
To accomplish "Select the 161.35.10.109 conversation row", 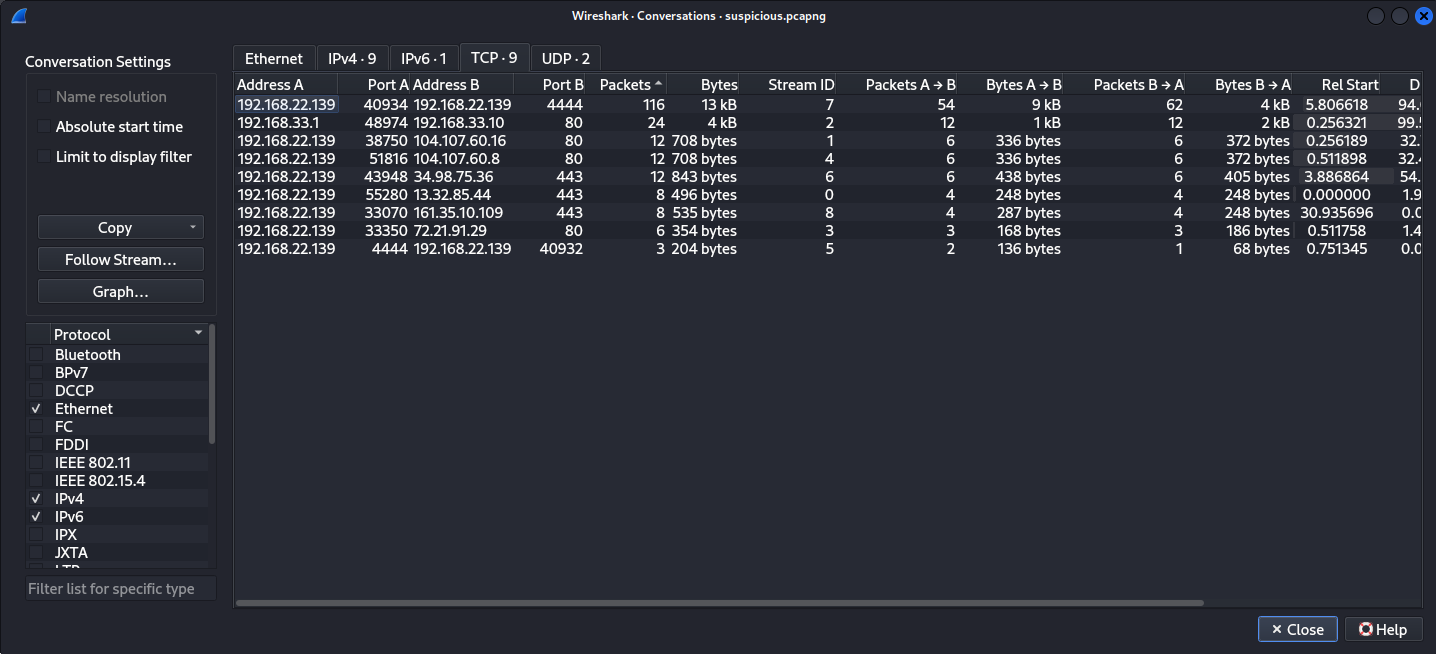I will point(827,212).
